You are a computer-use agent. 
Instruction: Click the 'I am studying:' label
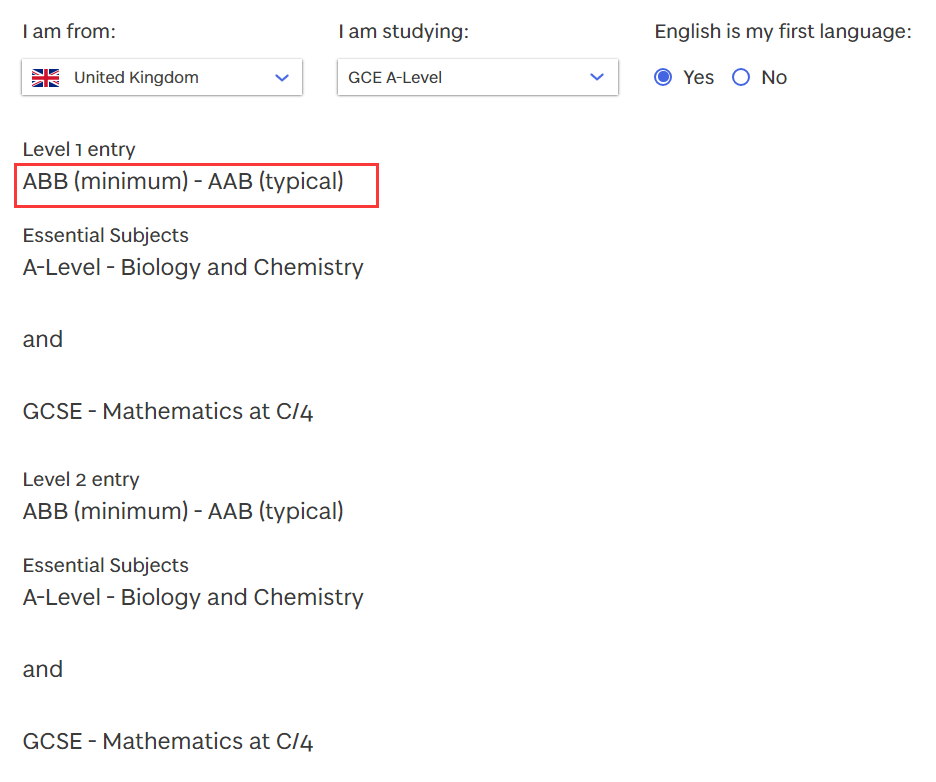[x=404, y=31]
